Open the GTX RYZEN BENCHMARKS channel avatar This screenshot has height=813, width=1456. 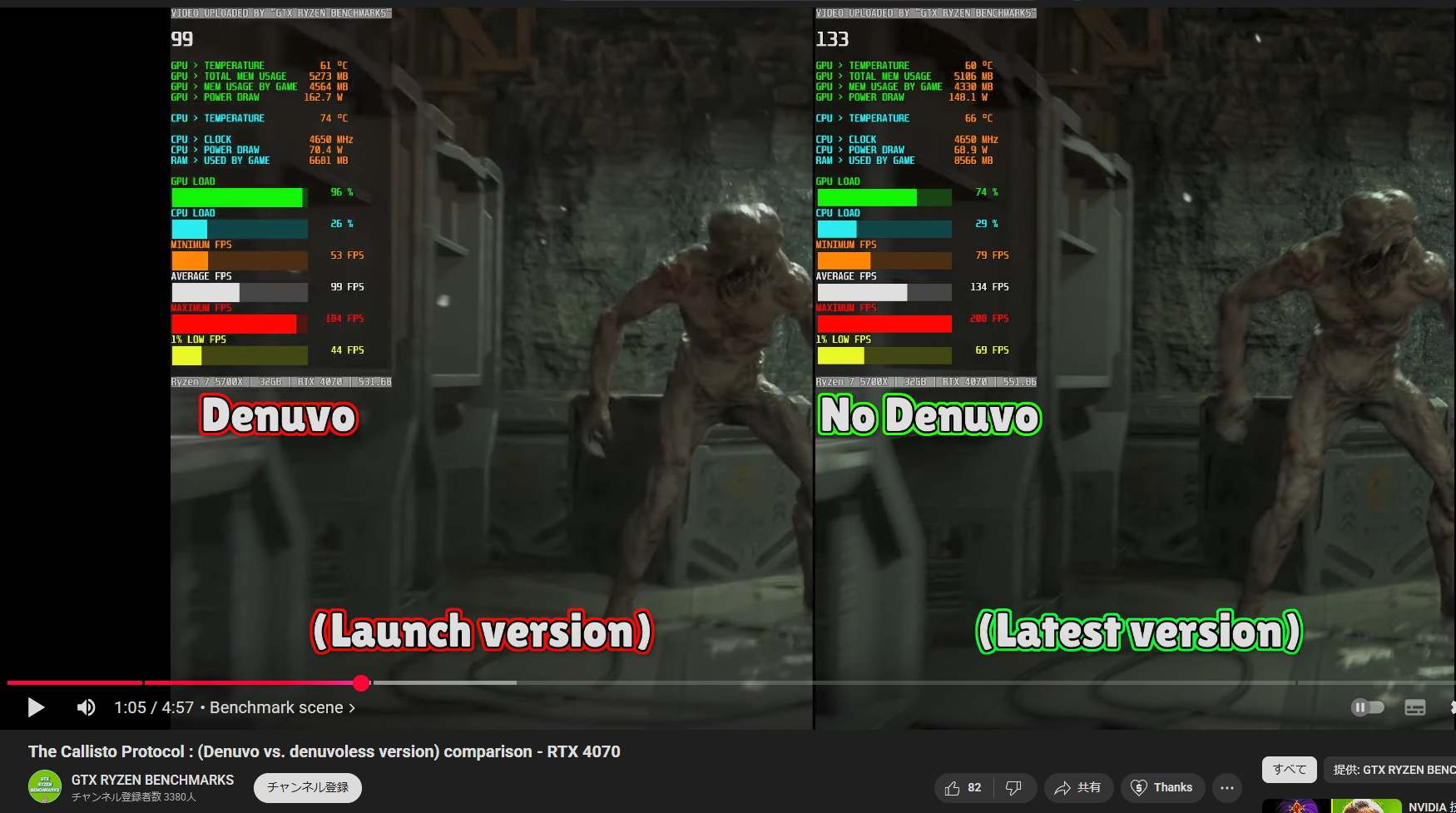click(45, 786)
